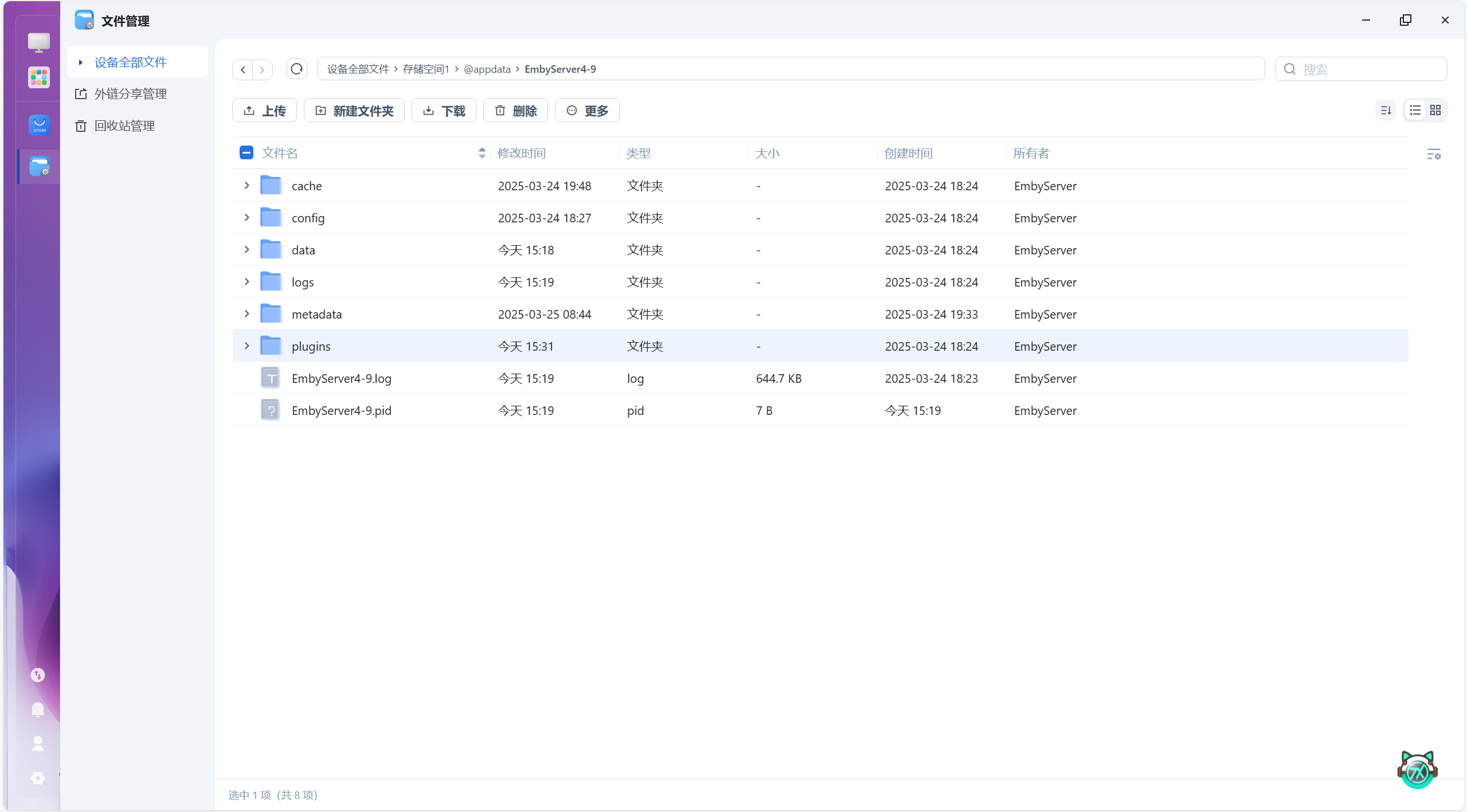The width and height of the screenshot is (1467, 812).
Task: Click the cat assistant mascot icon
Action: [1417, 770]
